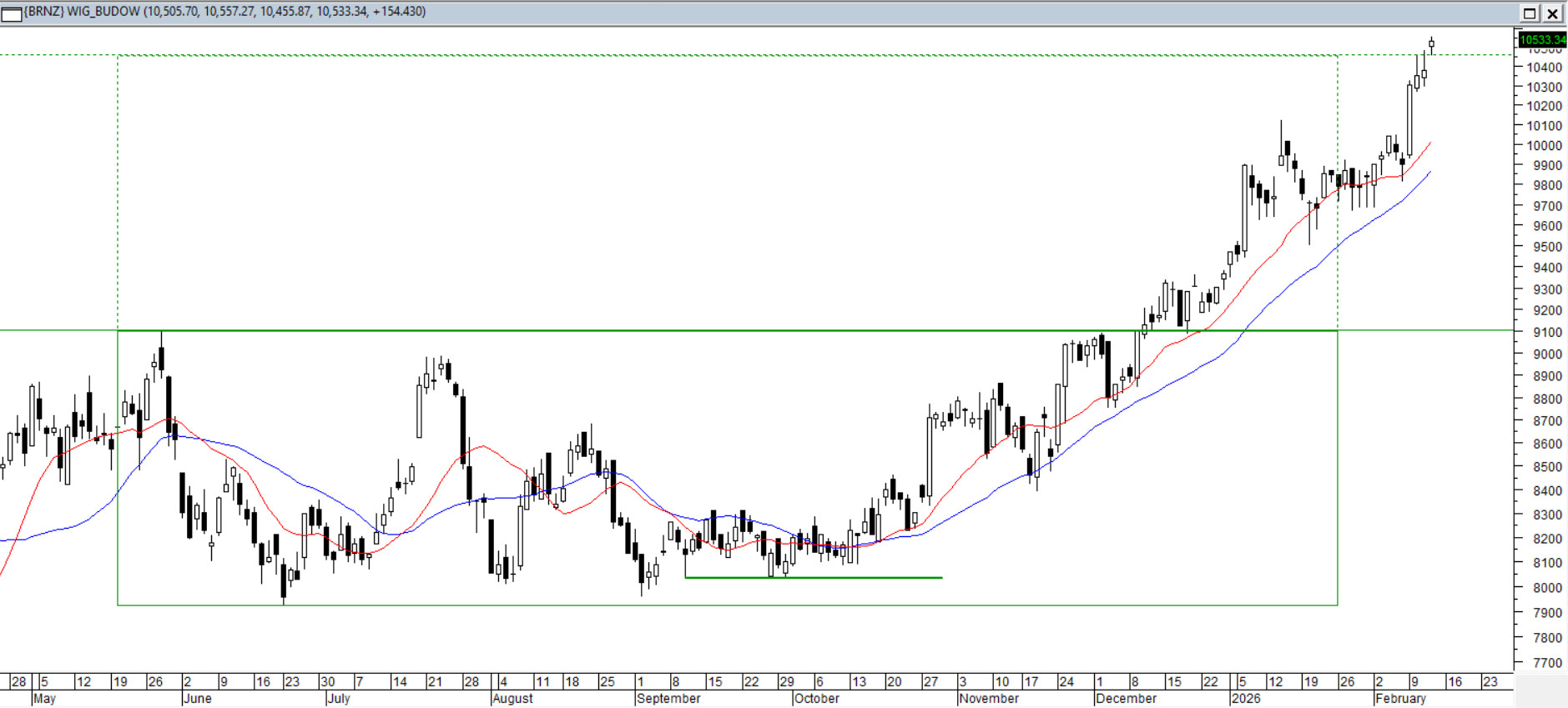The width and height of the screenshot is (1568, 708).
Task: Click the latest candlestick at chart top right
Action: click(x=1431, y=43)
